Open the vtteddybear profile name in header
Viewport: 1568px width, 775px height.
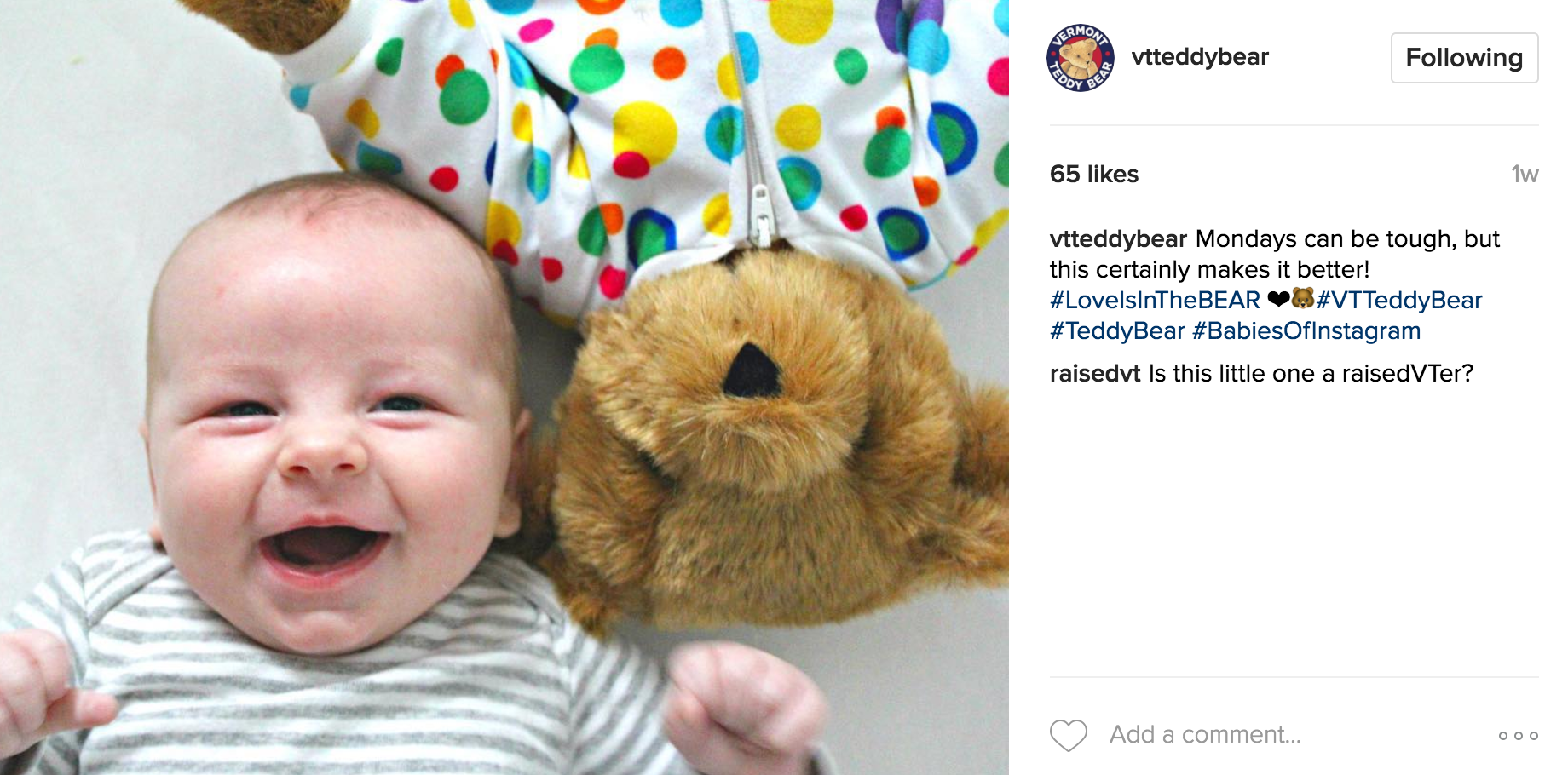pyautogui.click(x=1200, y=57)
